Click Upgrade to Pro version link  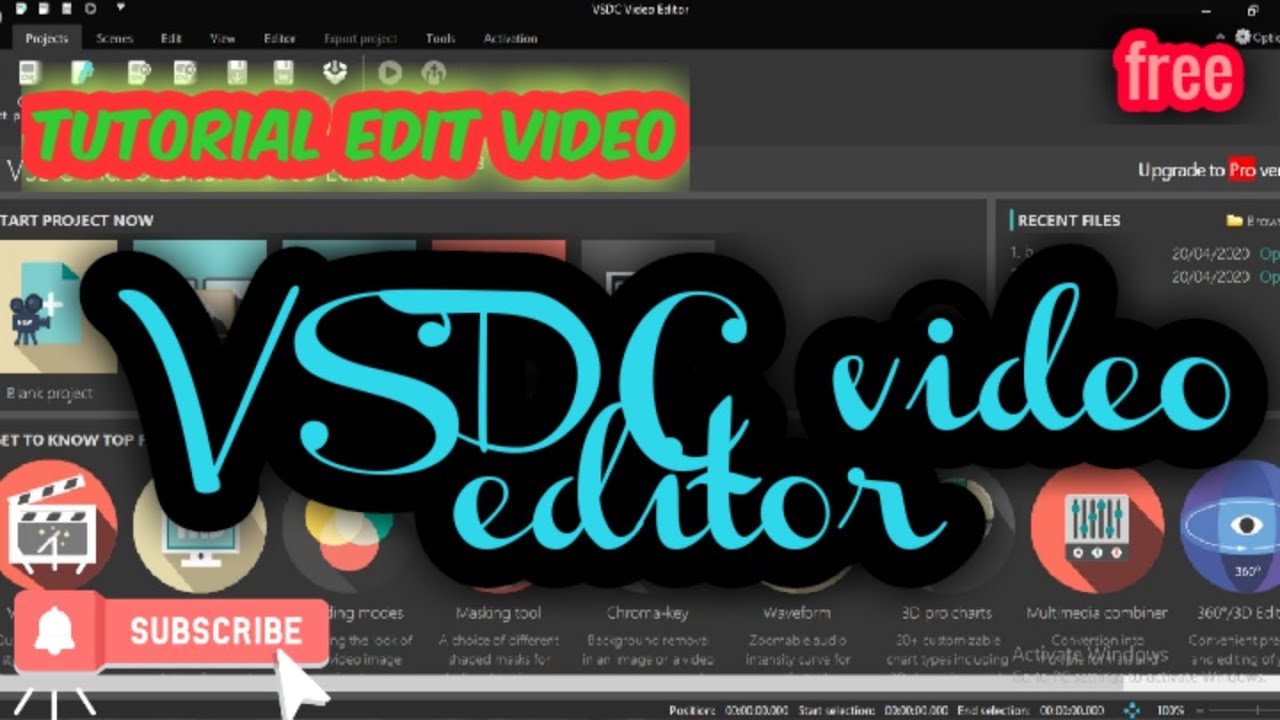pos(1208,170)
